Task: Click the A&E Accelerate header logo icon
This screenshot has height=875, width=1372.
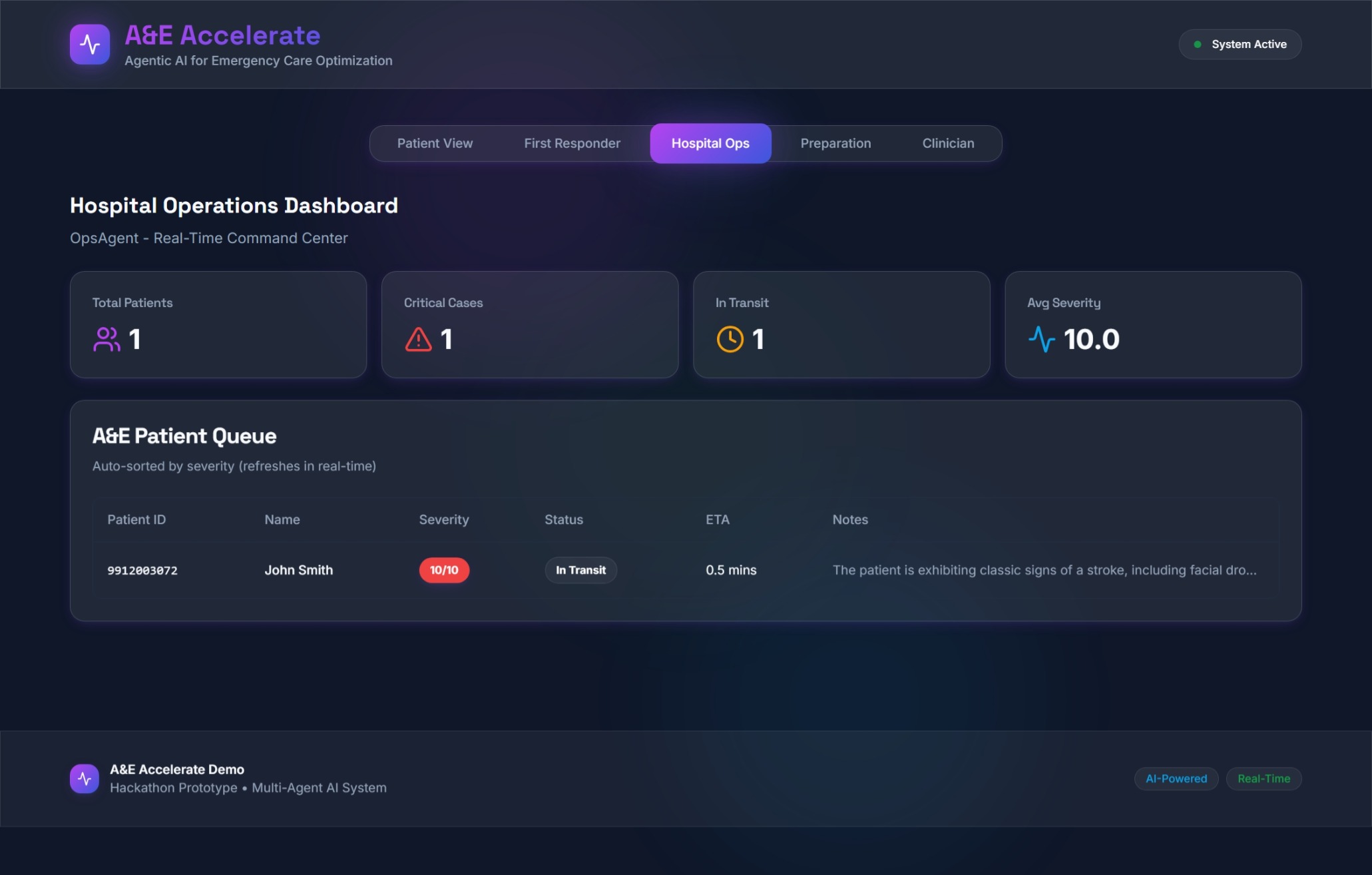Action: tap(90, 45)
